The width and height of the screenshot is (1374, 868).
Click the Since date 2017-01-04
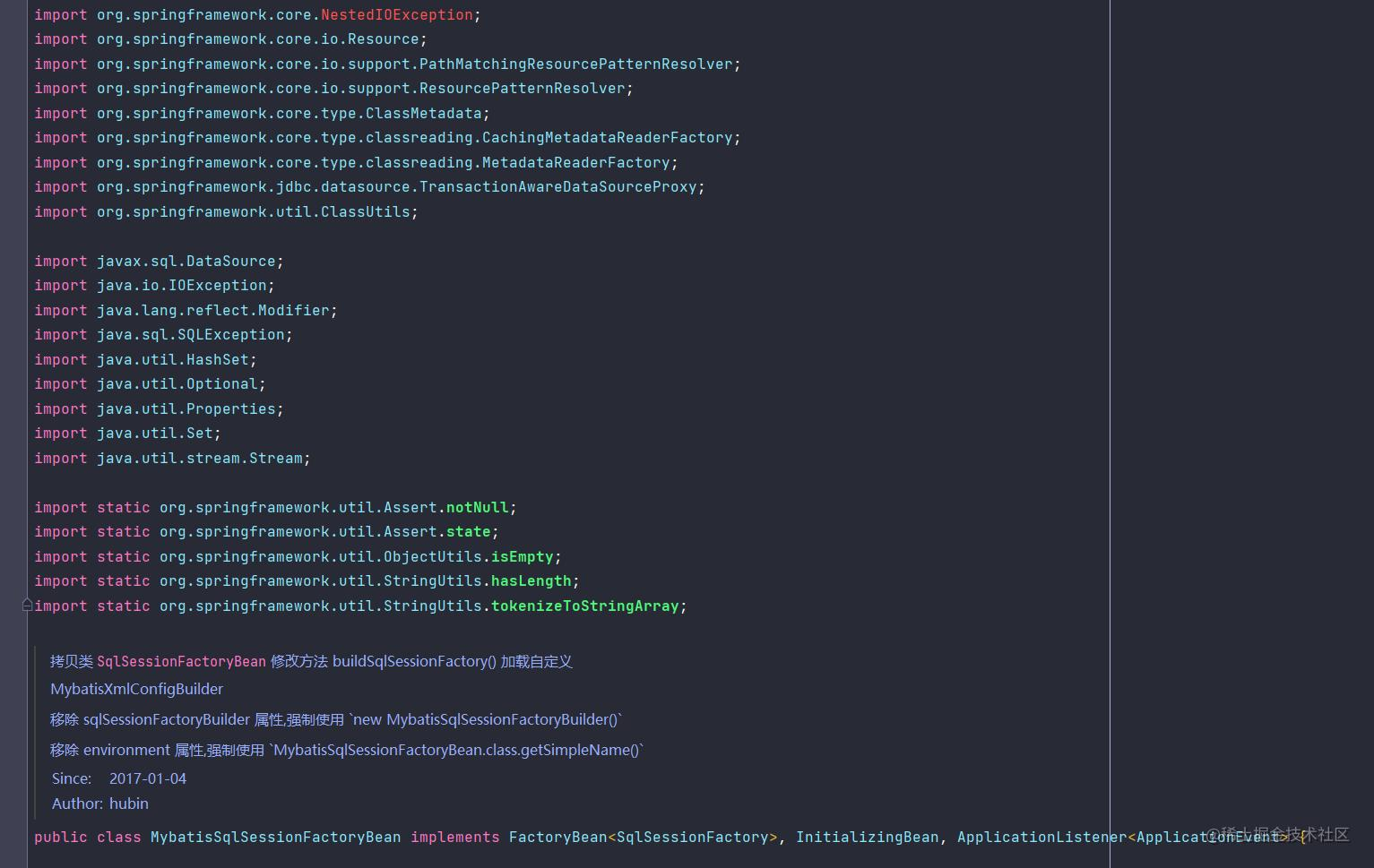(148, 779)
